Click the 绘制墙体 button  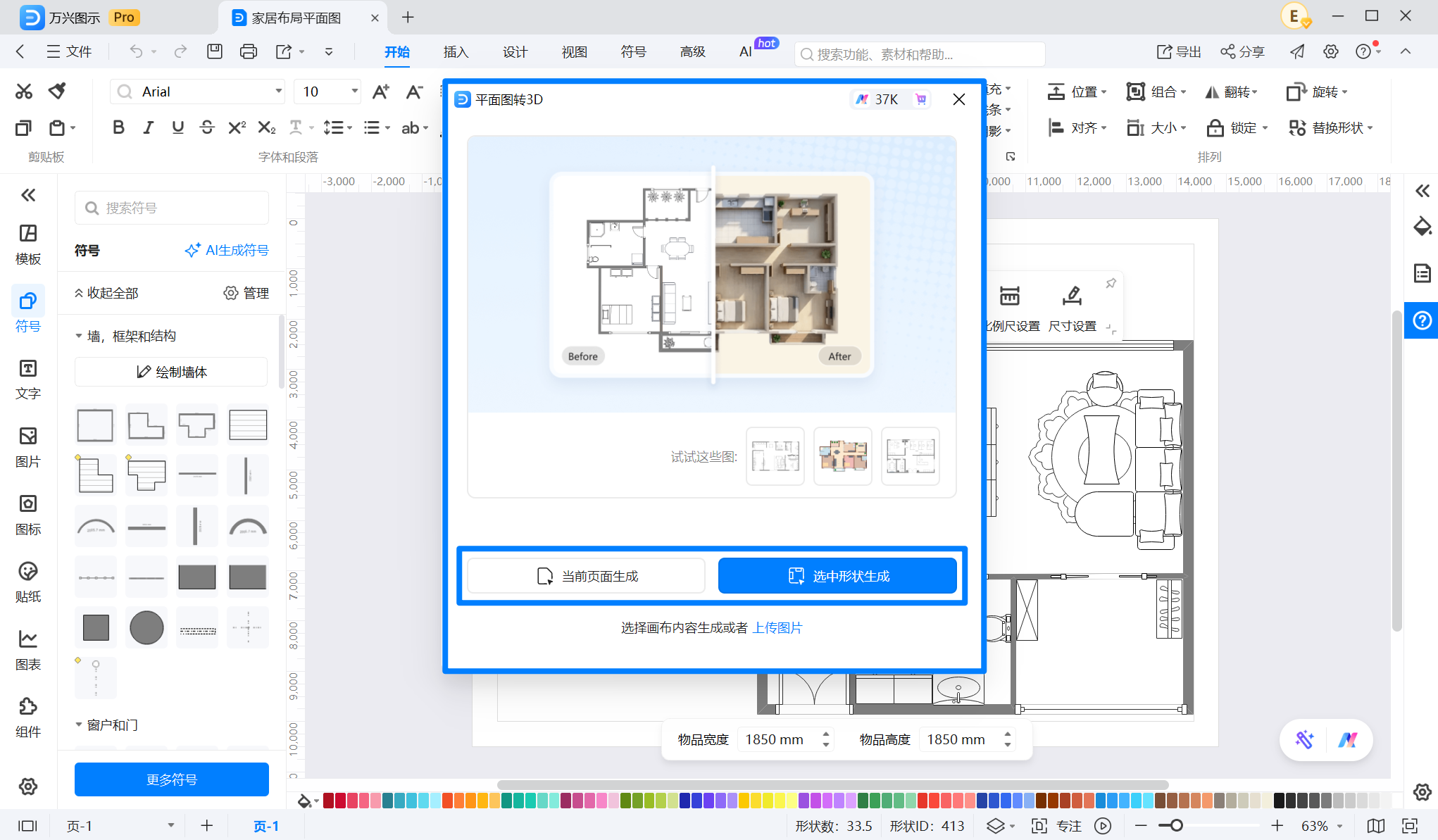[172, 372]
